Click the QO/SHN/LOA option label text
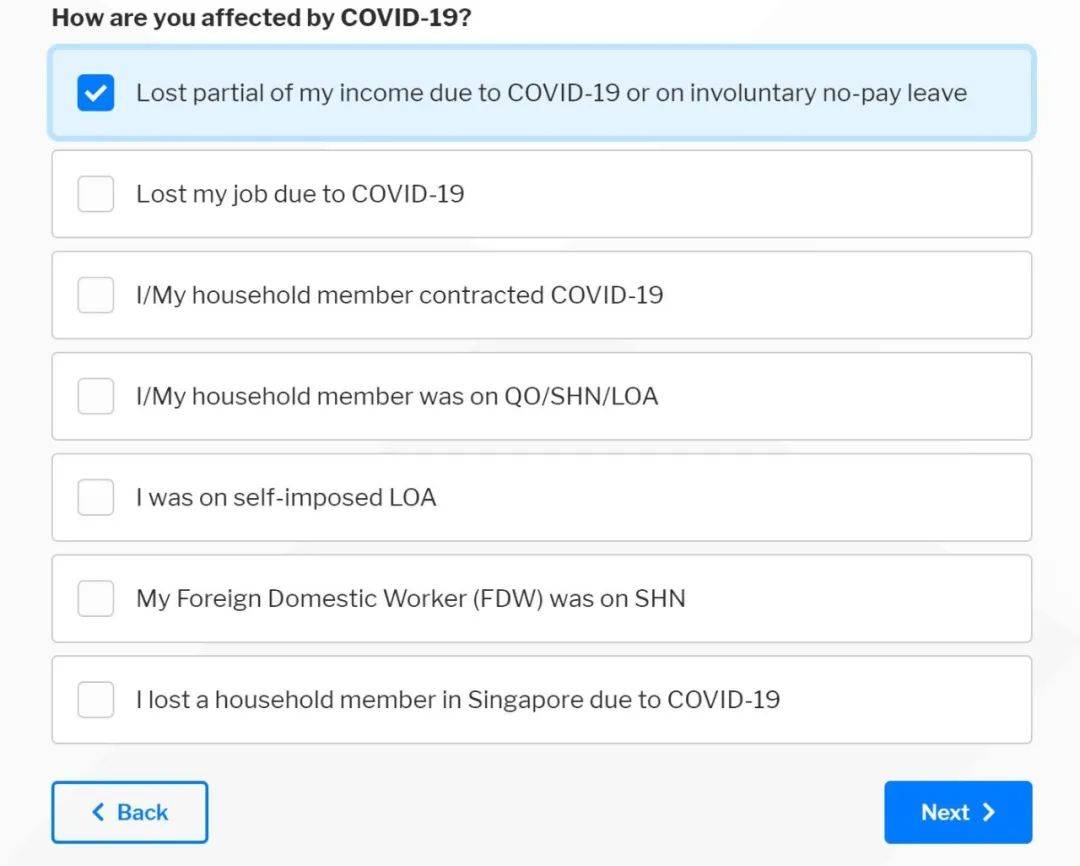The height and width of the screenshot is (866, 1080). click(x=397, y=396)
